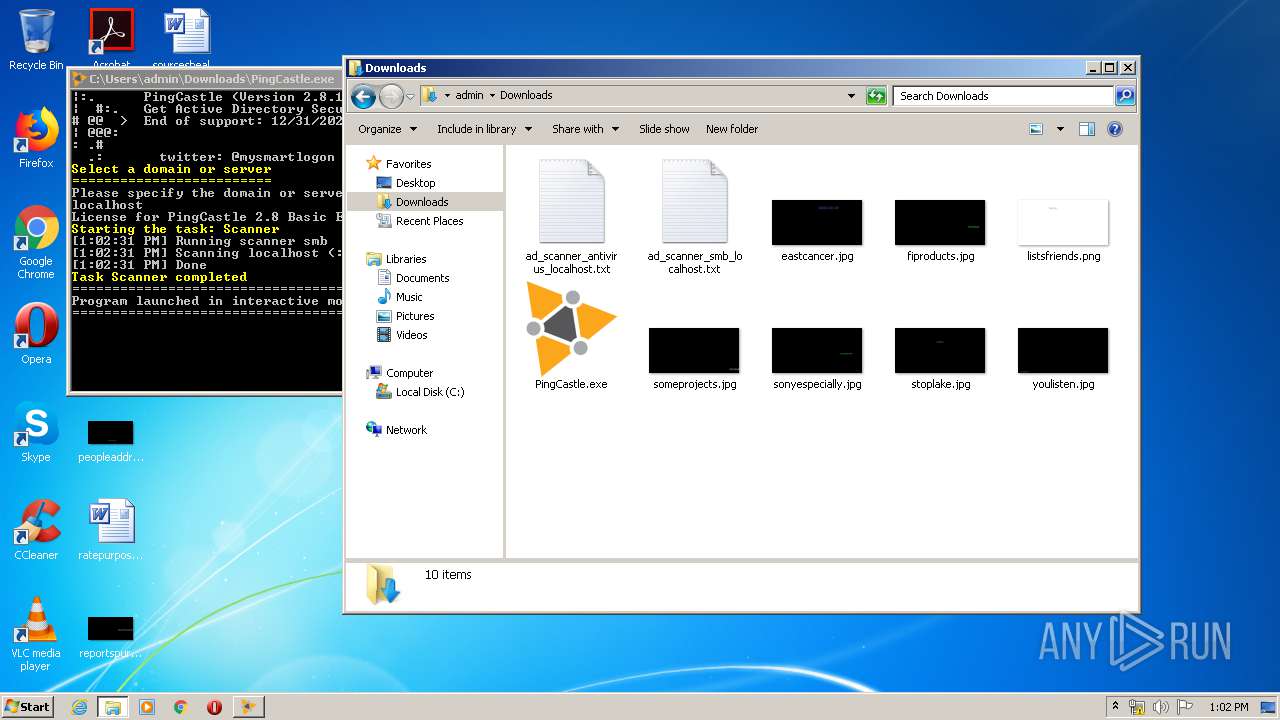Select PingCastle.exe in Downloads

(571, 336)
